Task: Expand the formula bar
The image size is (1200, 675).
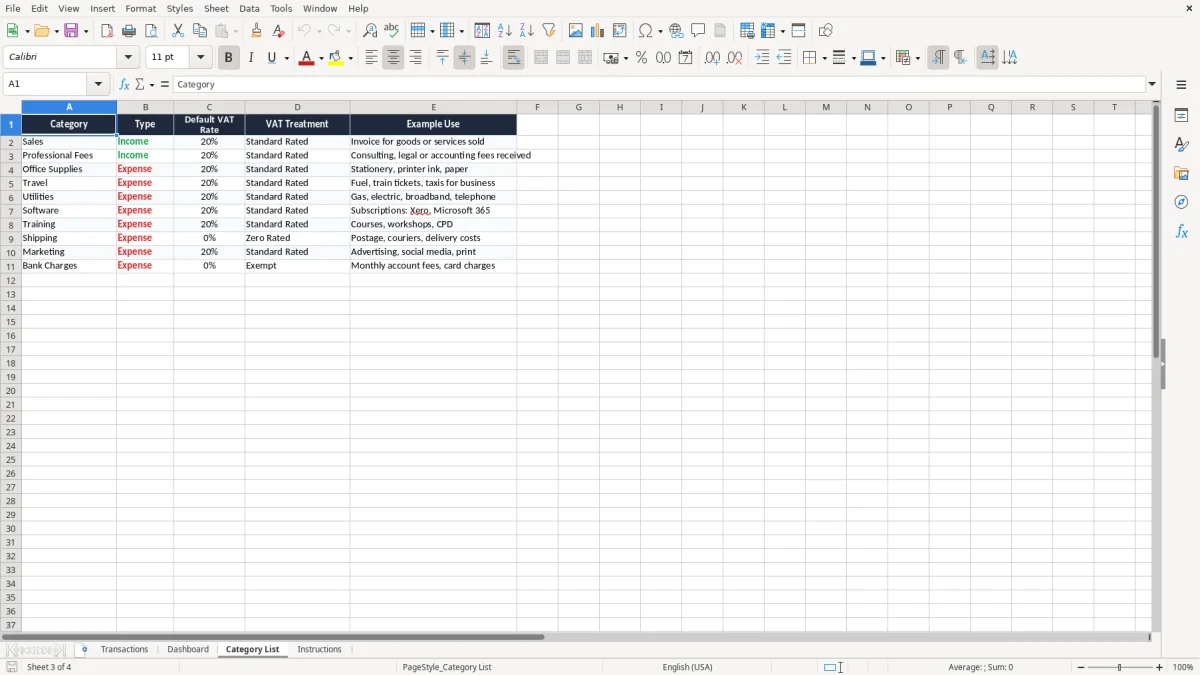Action: tap(1152, 85)
